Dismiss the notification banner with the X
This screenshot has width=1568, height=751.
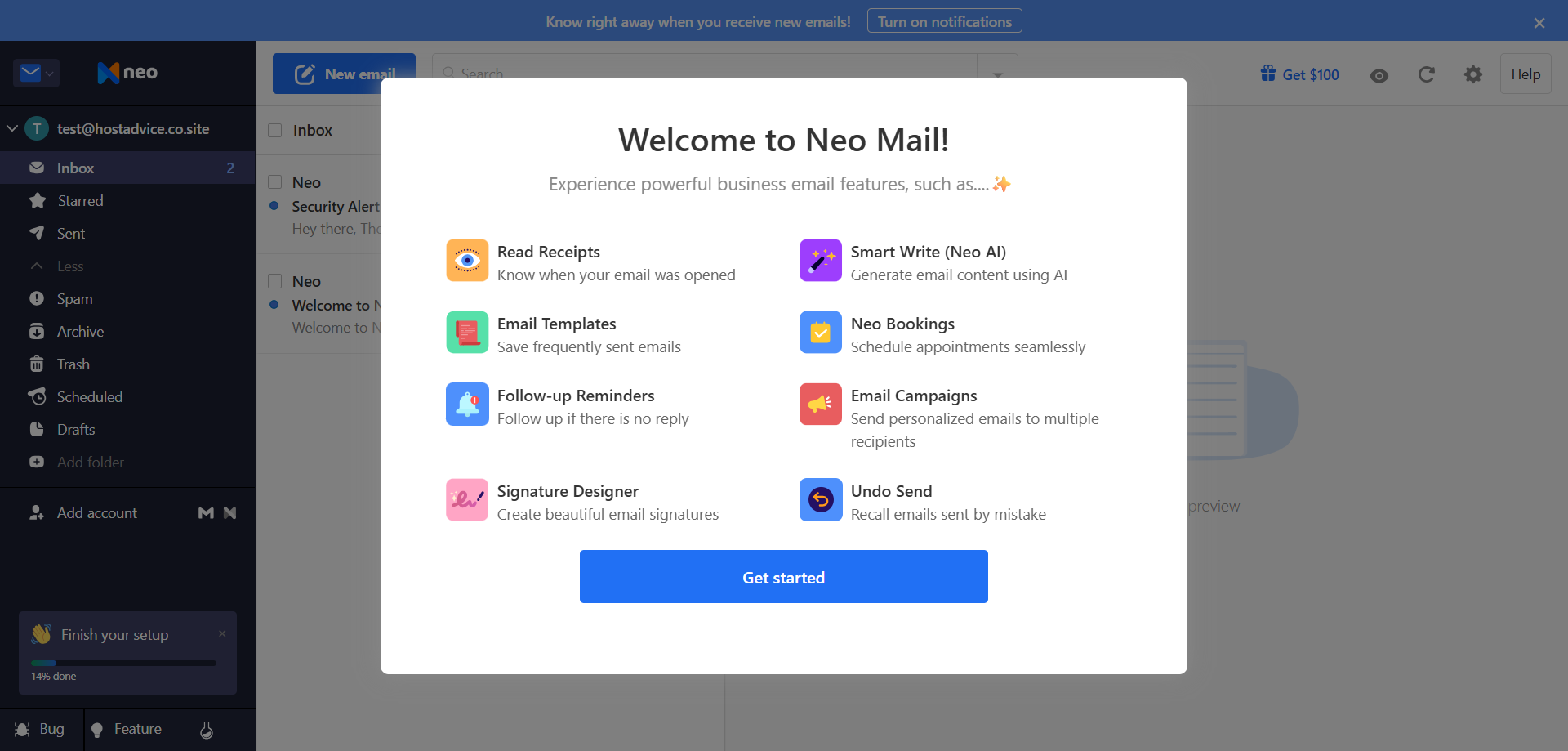click(1539, 23)
